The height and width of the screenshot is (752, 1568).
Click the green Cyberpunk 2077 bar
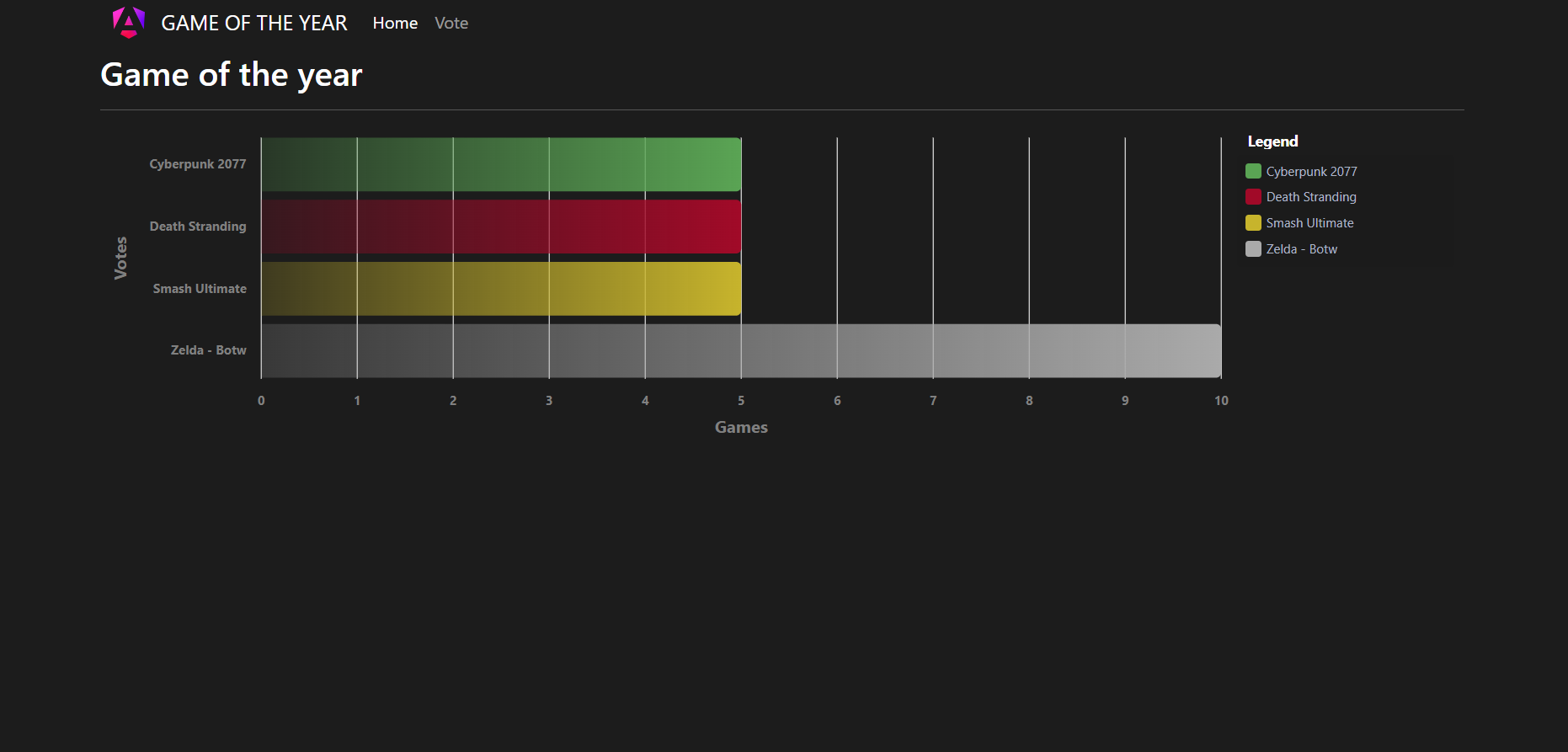click(x=501, y=164)
